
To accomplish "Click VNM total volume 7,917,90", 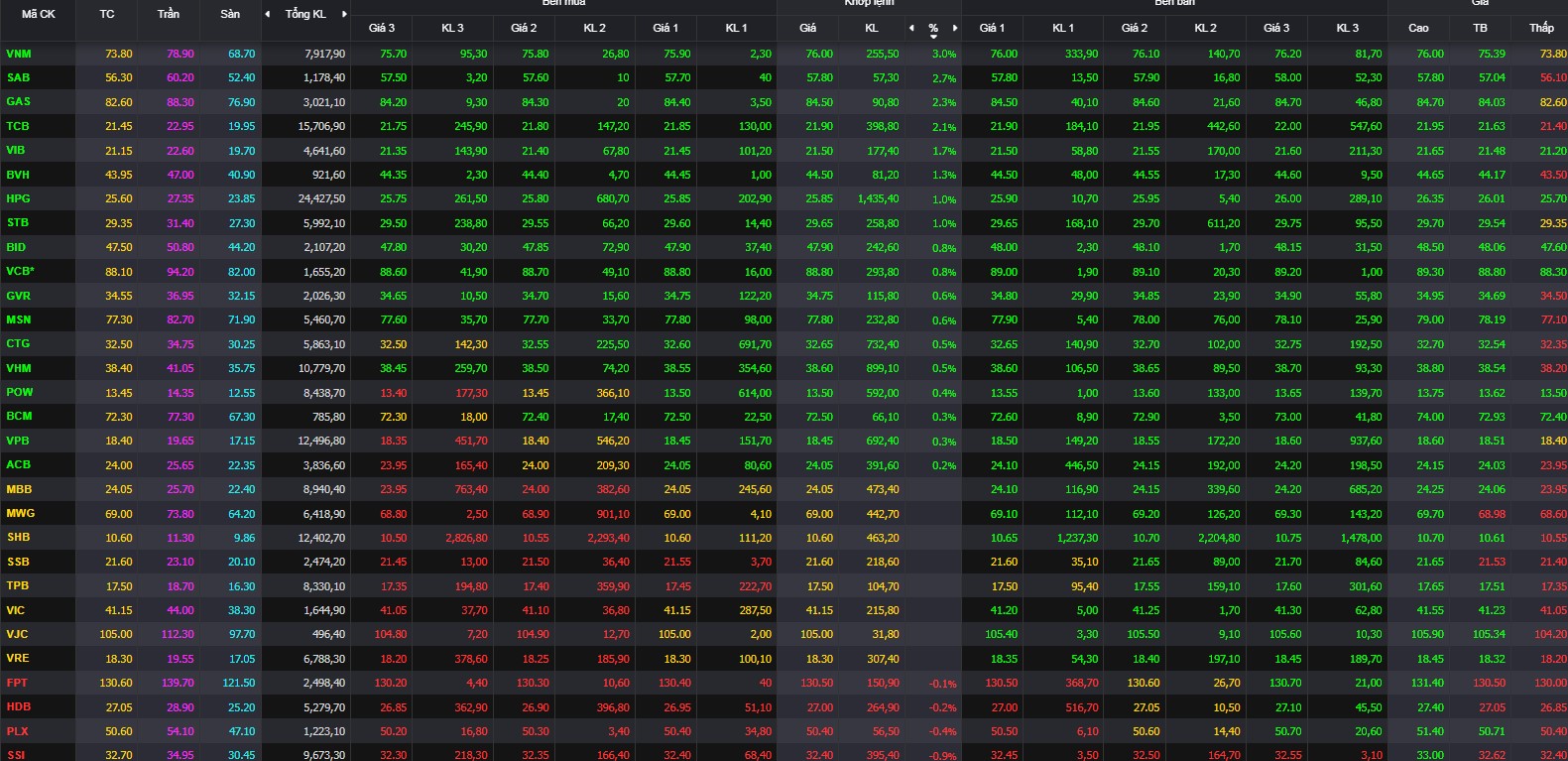I will [x=325, y=54].
